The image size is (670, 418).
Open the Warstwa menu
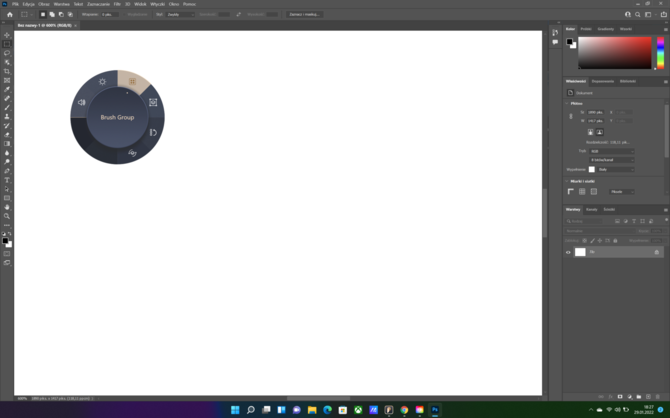point(61,4)
